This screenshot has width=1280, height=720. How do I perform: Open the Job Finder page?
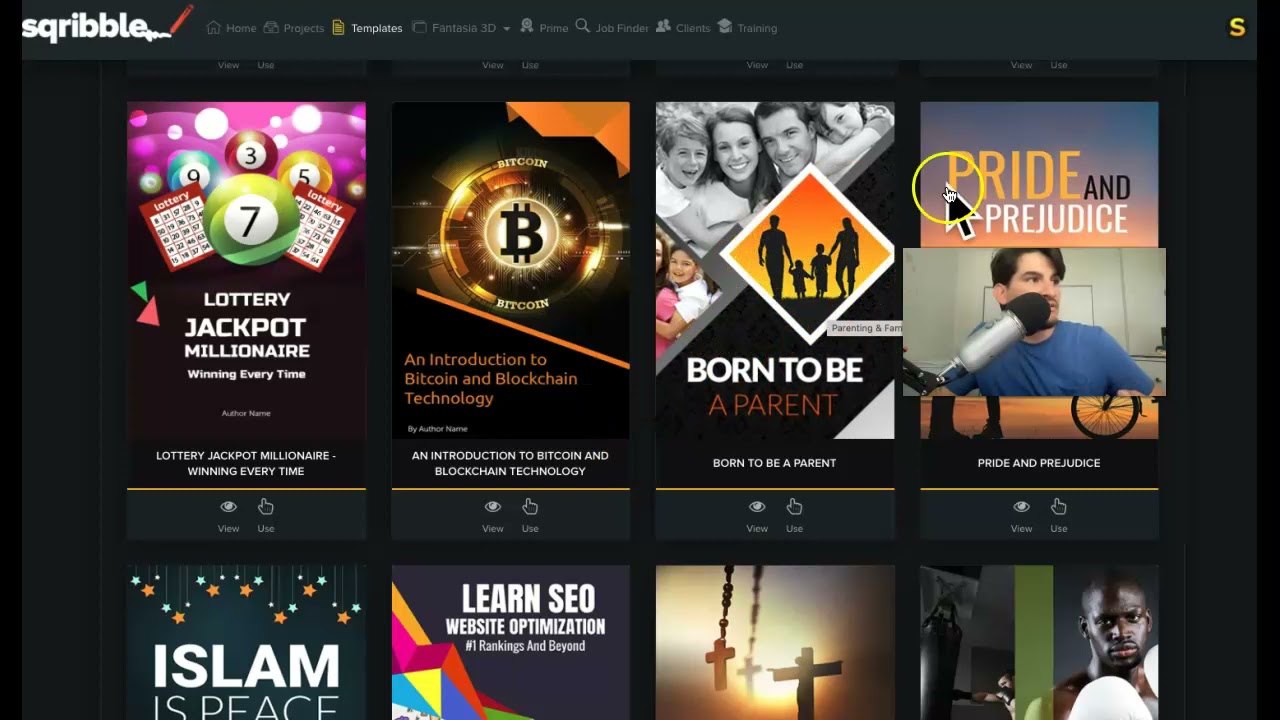pyautogui.click(x=612, y=28)
